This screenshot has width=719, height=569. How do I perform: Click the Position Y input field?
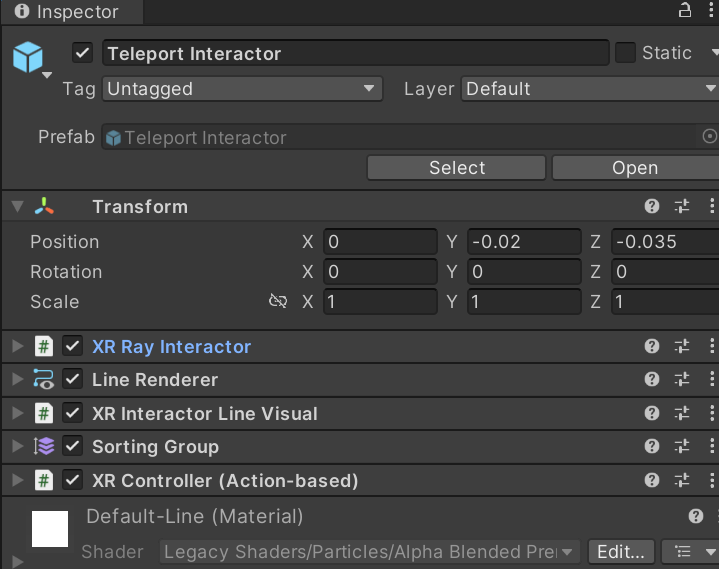coord(523,242)
